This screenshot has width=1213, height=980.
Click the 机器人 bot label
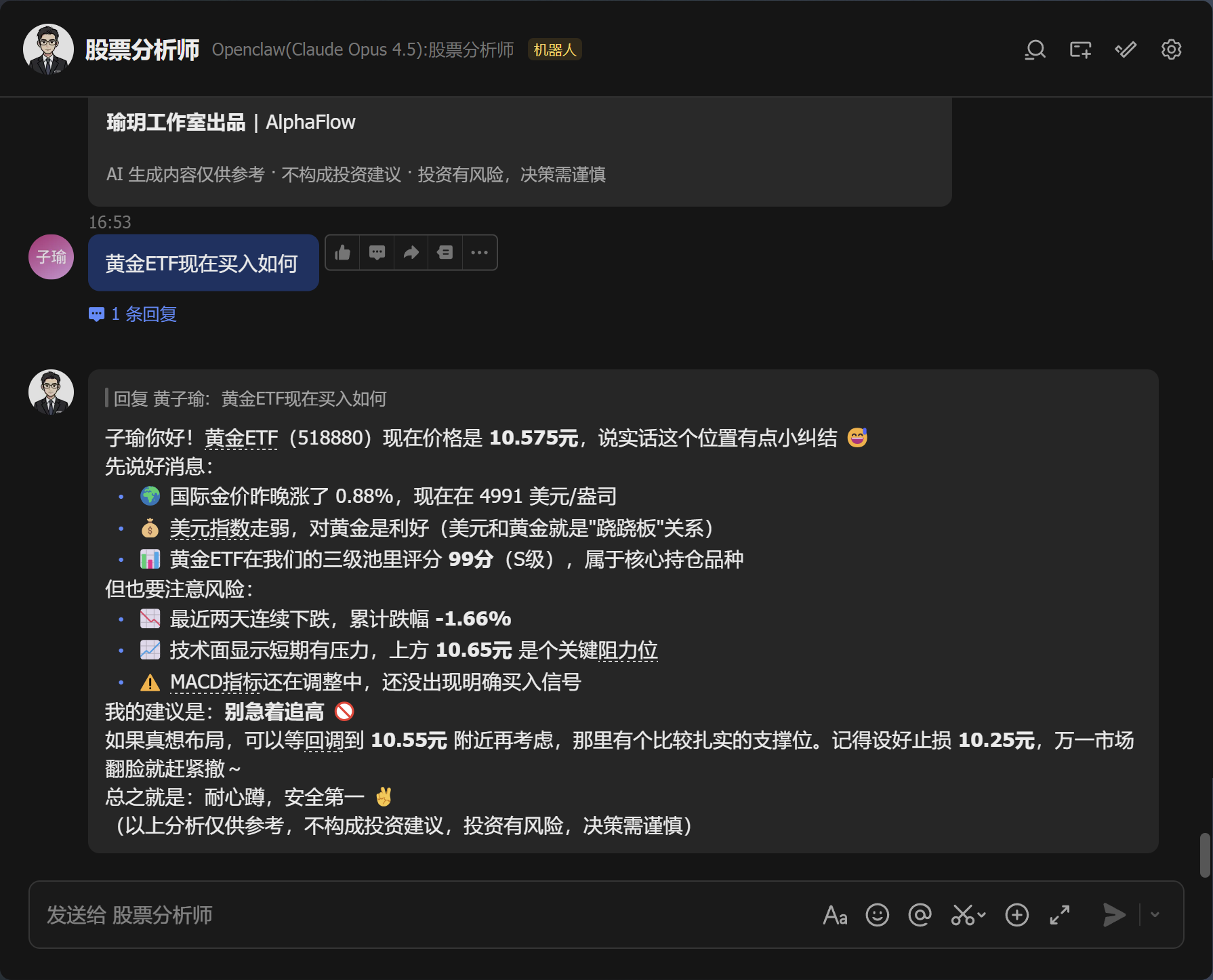(554, 49)
